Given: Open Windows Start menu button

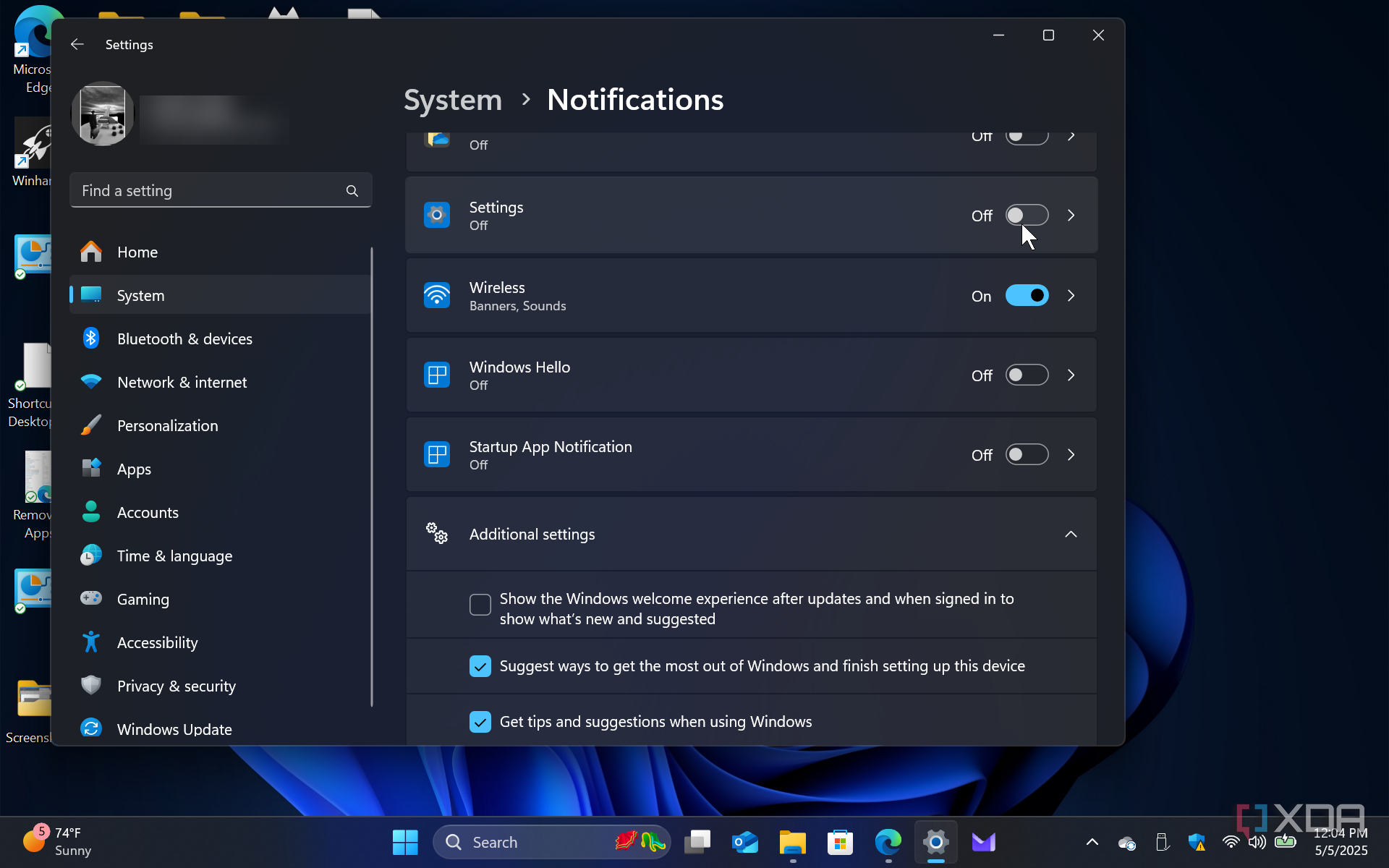Looking at the screenshot, I should pos(405,842).
